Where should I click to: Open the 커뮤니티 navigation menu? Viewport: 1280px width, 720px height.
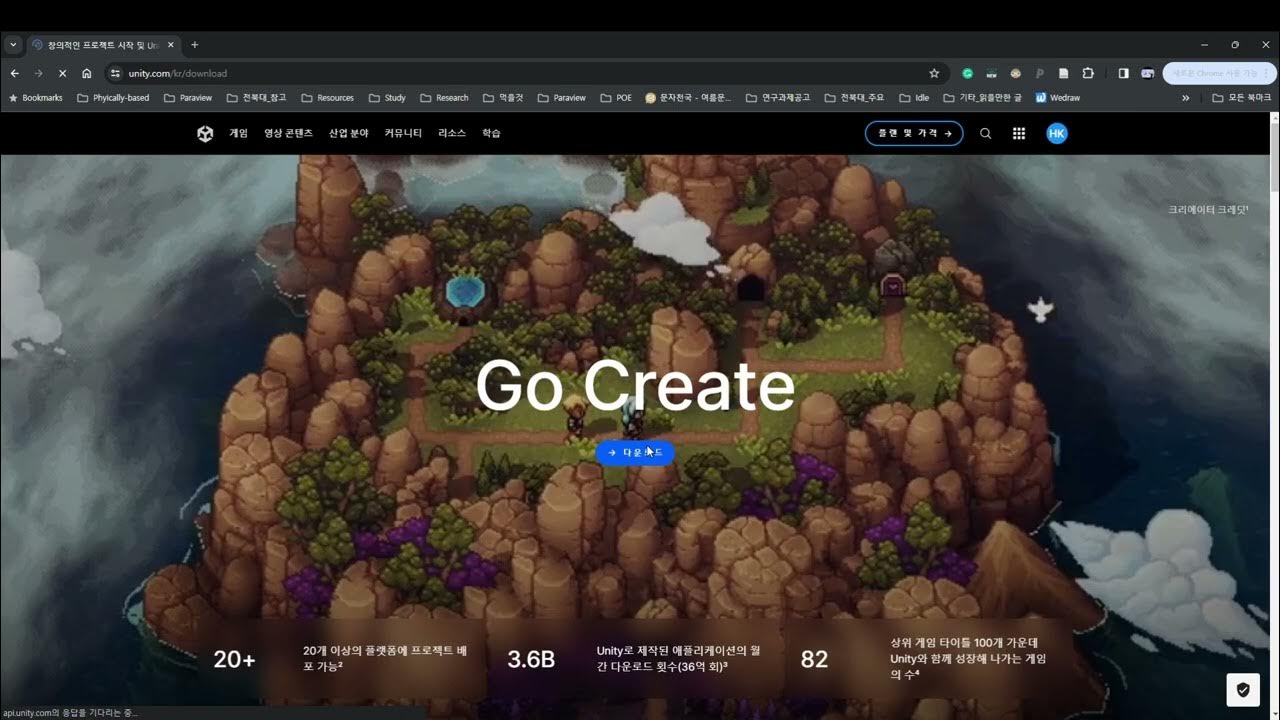[x=403, y=134]
